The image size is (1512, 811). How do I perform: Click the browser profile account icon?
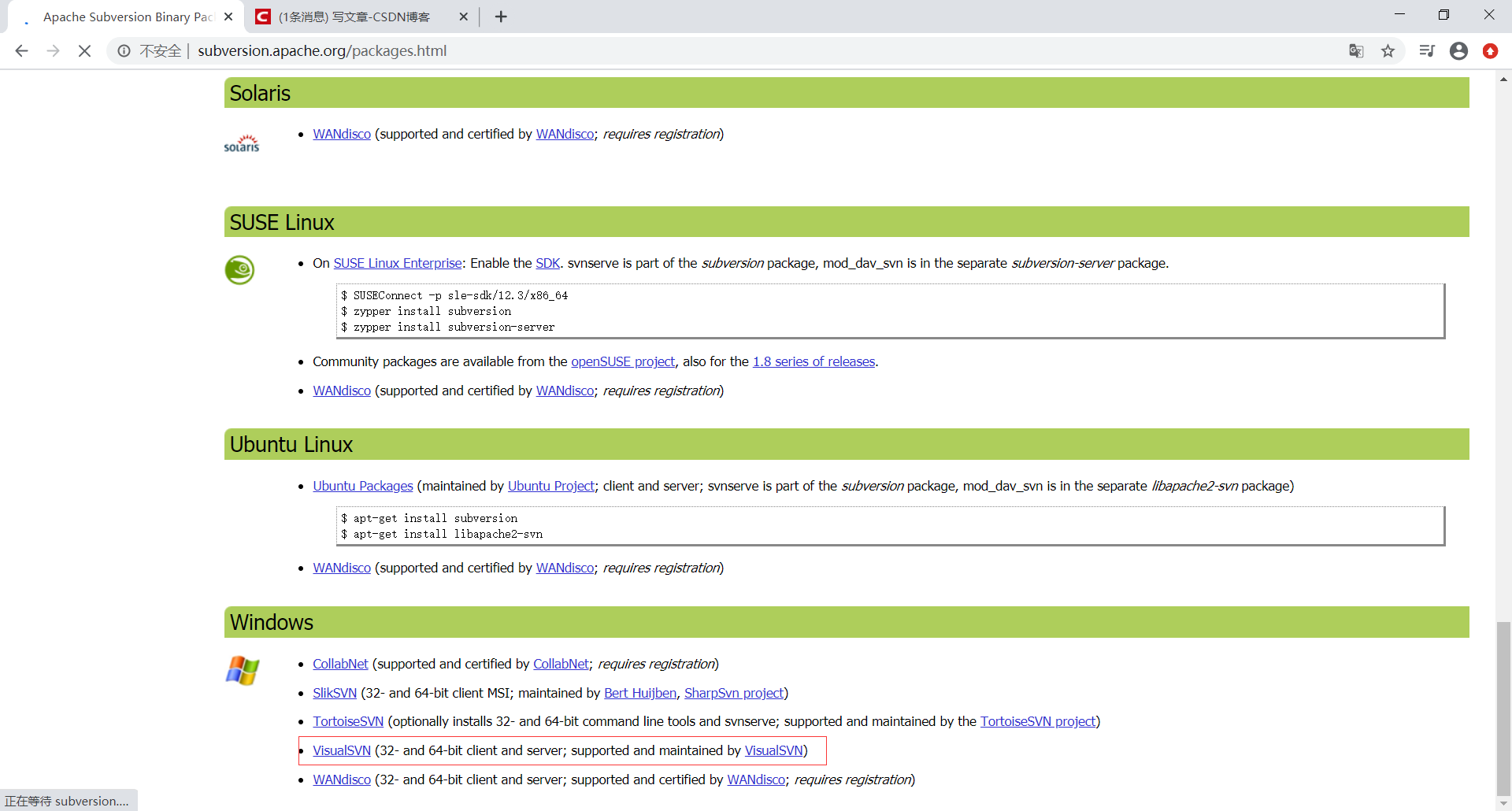(x=1458, y=50)
